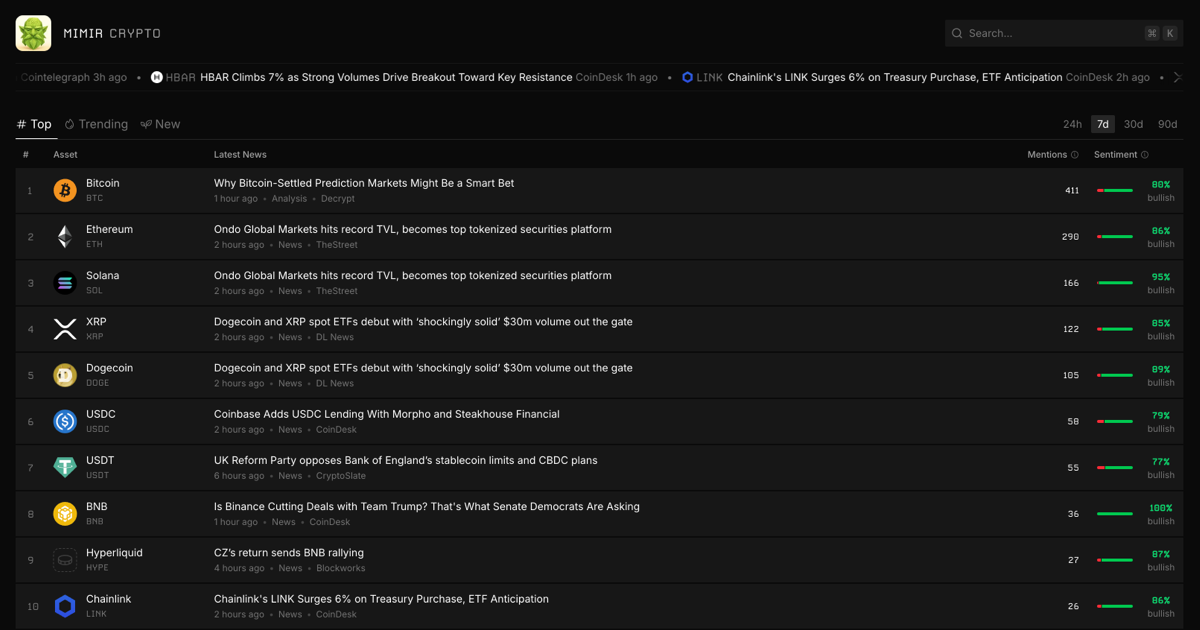Click the LINK token icon in the news ticker
This screenshot has width=1200, height=630.
pos(687,77)
